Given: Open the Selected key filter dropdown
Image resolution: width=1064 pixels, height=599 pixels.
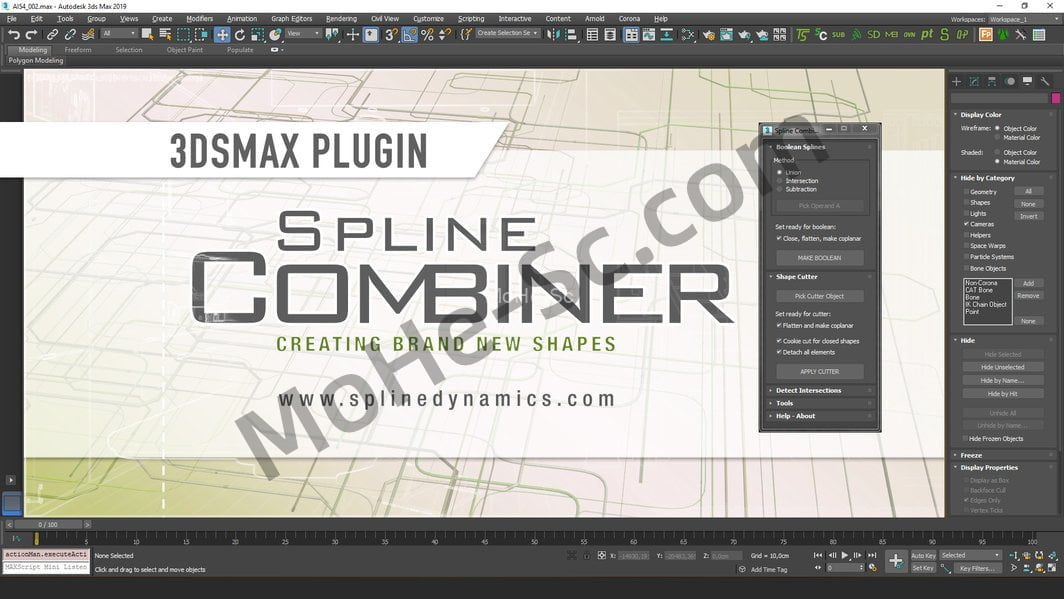Looking at the screenshot, I should click(x=969, y=555).
